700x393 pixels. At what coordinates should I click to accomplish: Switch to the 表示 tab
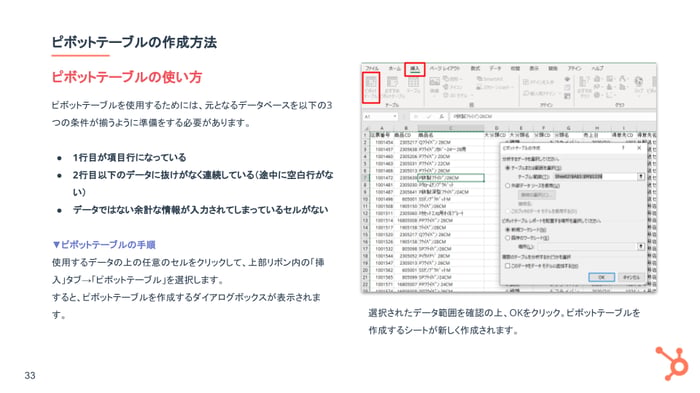click(x=534, y=68)
